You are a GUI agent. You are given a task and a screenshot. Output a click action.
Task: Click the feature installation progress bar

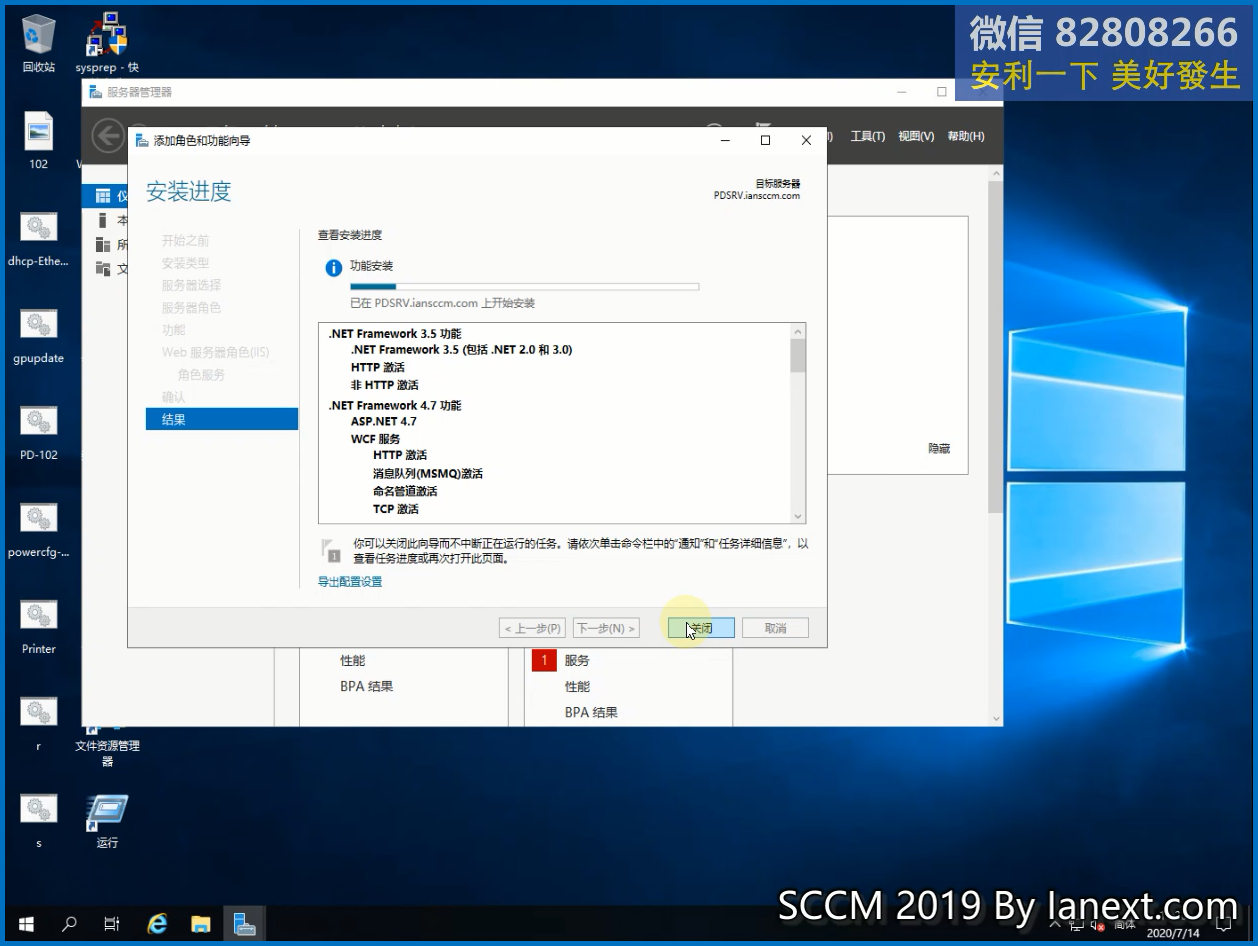click(524, 287)
